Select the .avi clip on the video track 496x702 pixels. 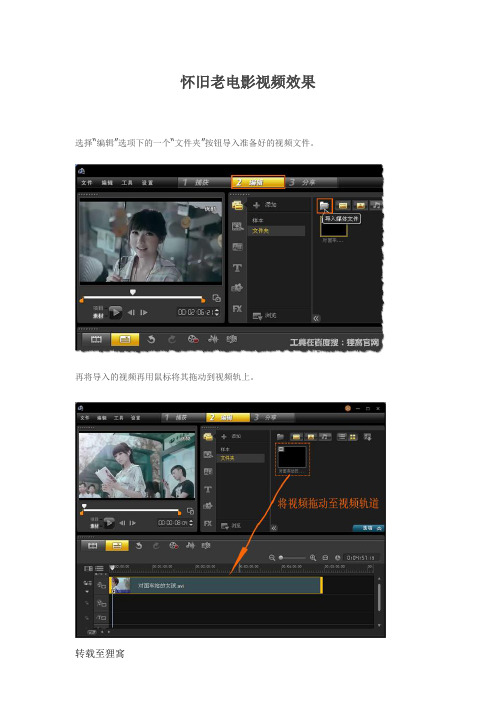coord(216,586)
